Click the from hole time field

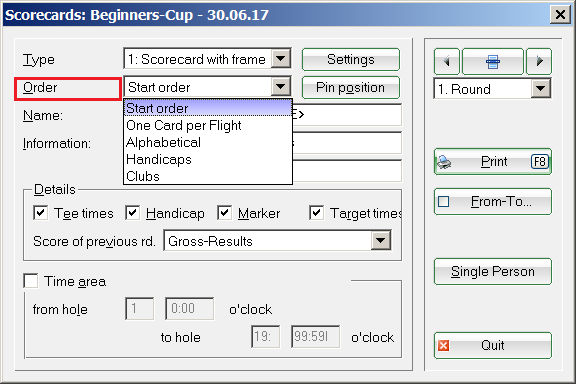coord(190,308)
